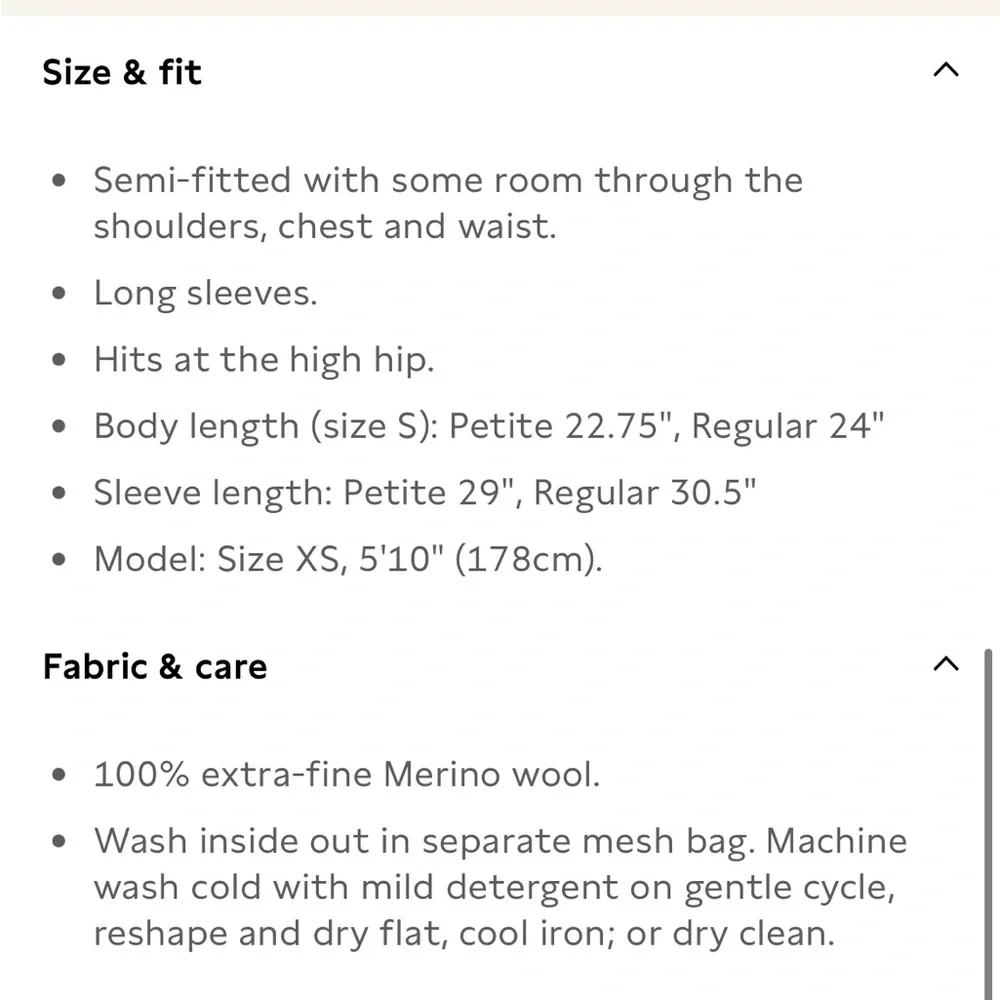Click the Fabric & care heading
This screenshot has width=1000, height=1000.
point(155,667)
